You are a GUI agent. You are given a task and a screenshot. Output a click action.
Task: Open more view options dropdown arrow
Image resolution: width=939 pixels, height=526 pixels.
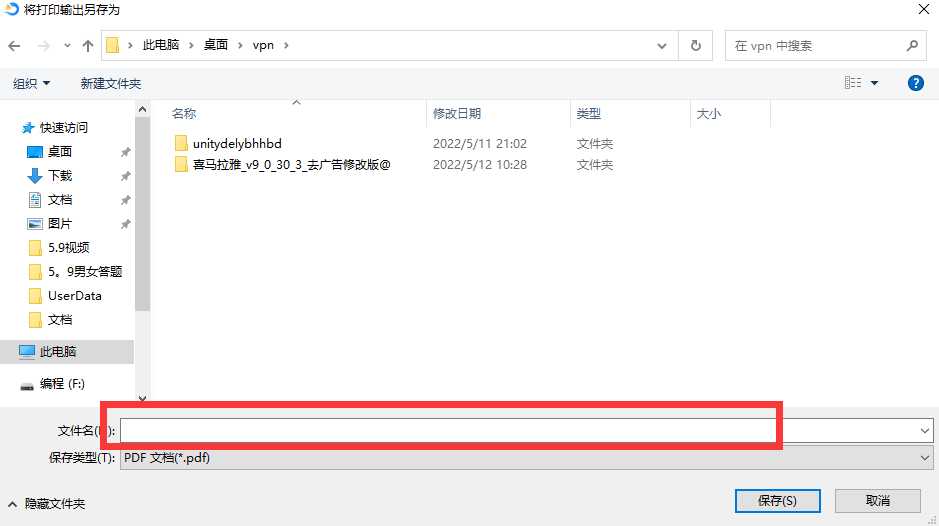(x=874, y=83)
